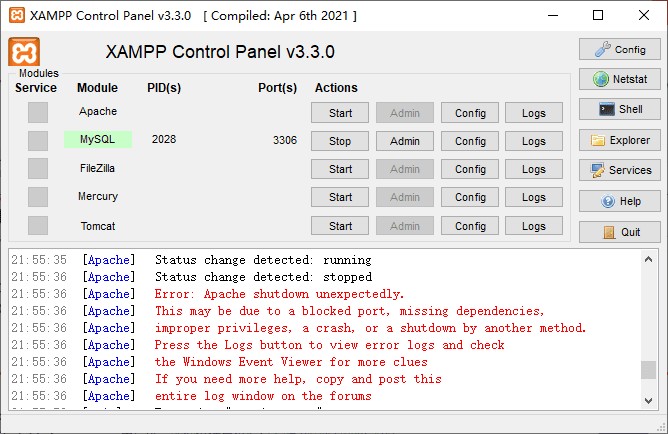Click the XAMPP title bar icon
This screenshot has width=668, height=434.
pyautogui.click(x=17, y=15)
